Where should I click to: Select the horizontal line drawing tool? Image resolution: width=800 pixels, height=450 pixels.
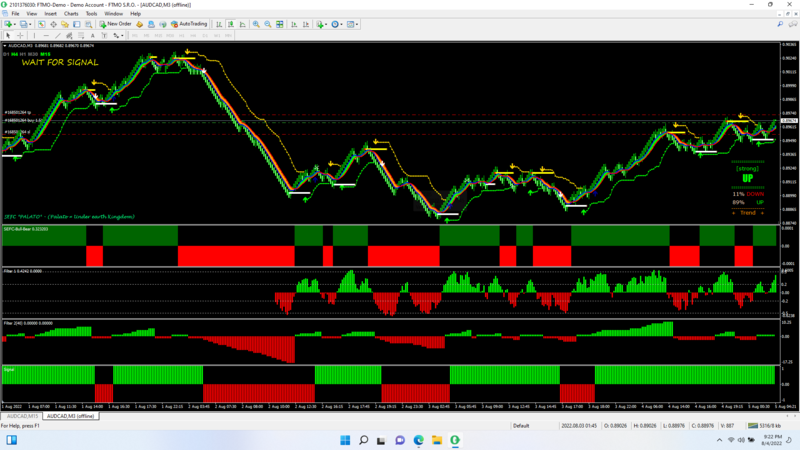pyautogui.click(x=46, y=35)
